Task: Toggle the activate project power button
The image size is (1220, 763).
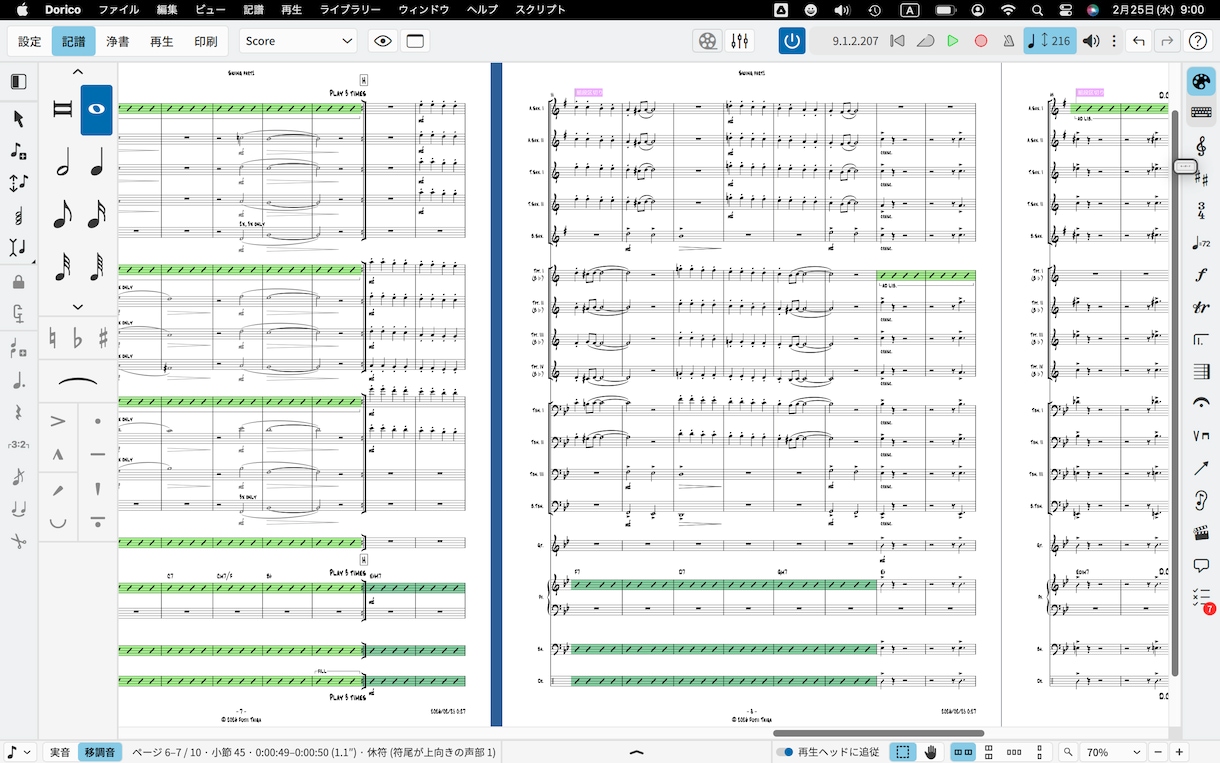Action: point(792,41)
